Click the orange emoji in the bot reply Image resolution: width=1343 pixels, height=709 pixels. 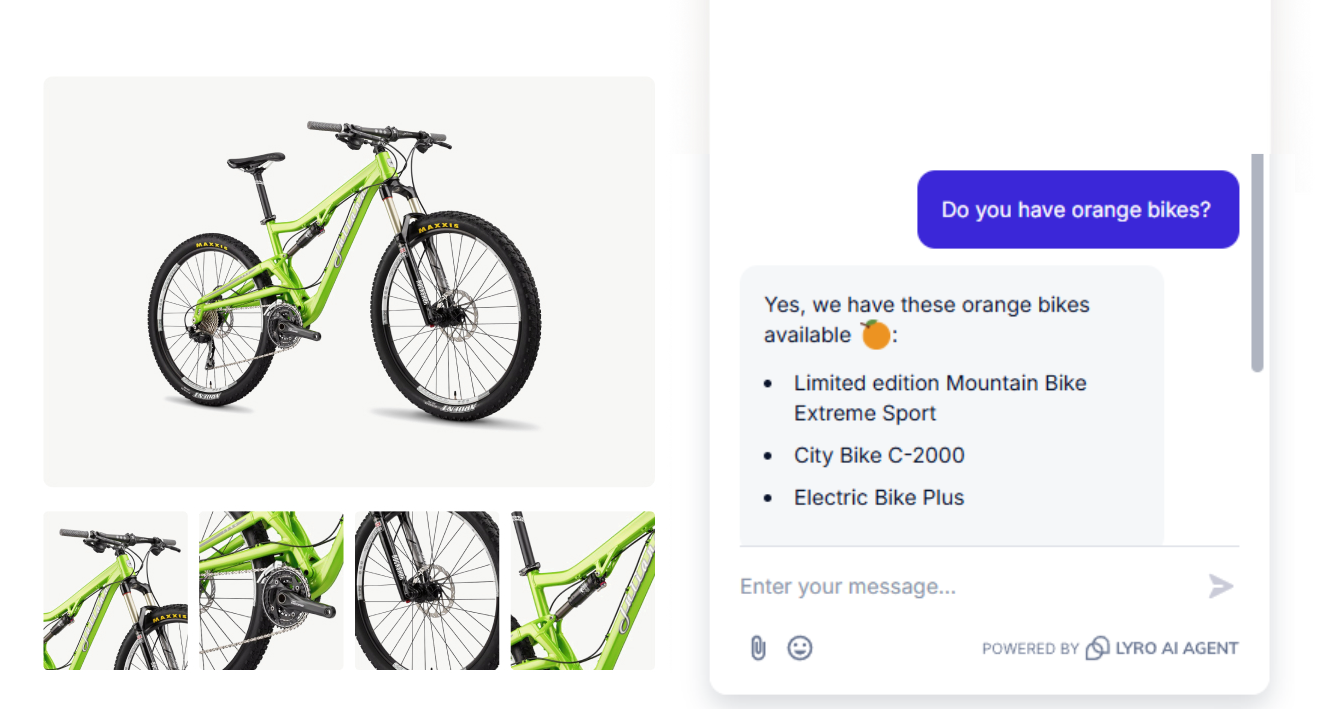point(874,333)
